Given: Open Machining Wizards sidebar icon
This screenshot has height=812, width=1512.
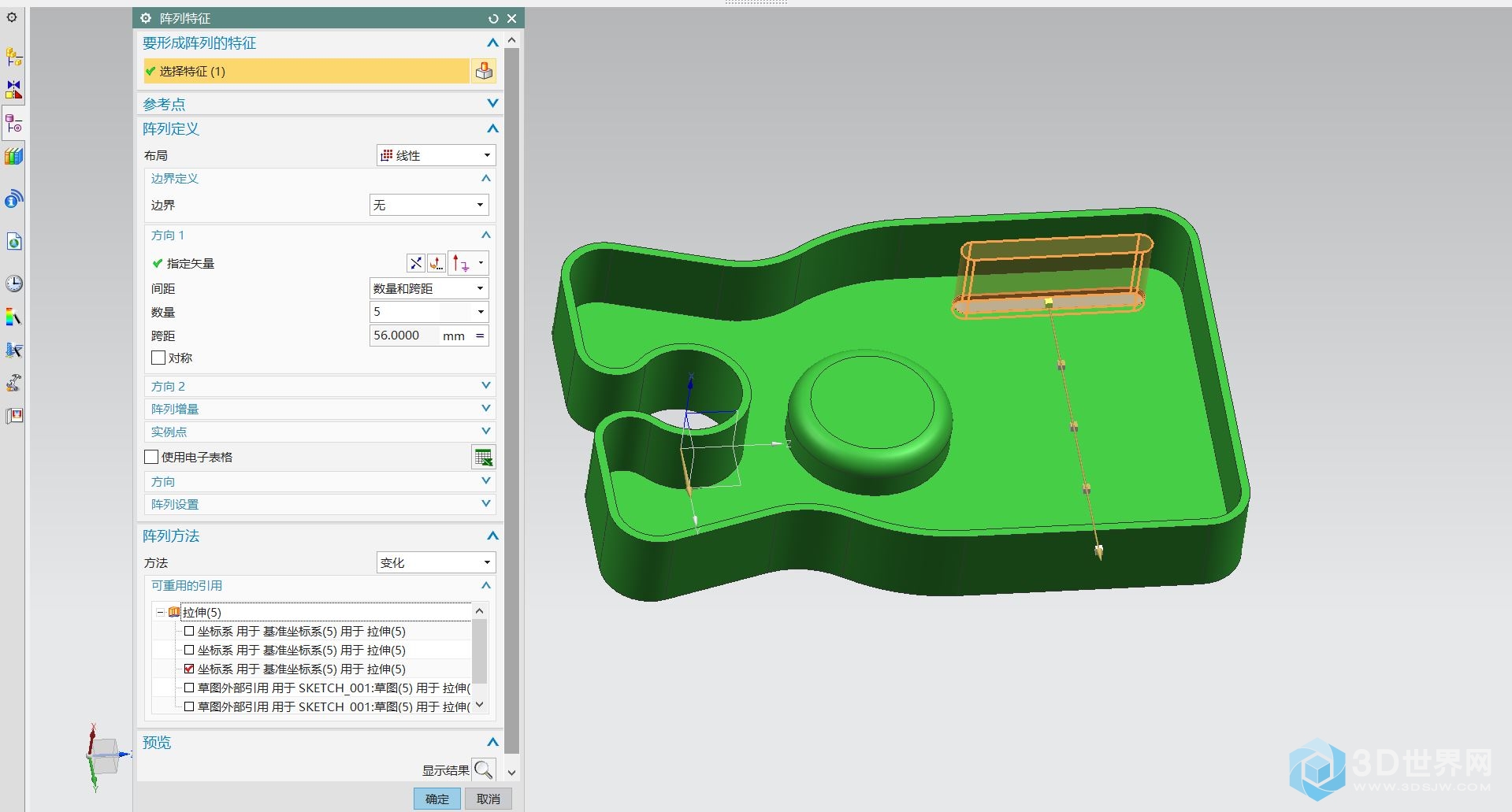Looking at the screenshot, I should 14,383.
